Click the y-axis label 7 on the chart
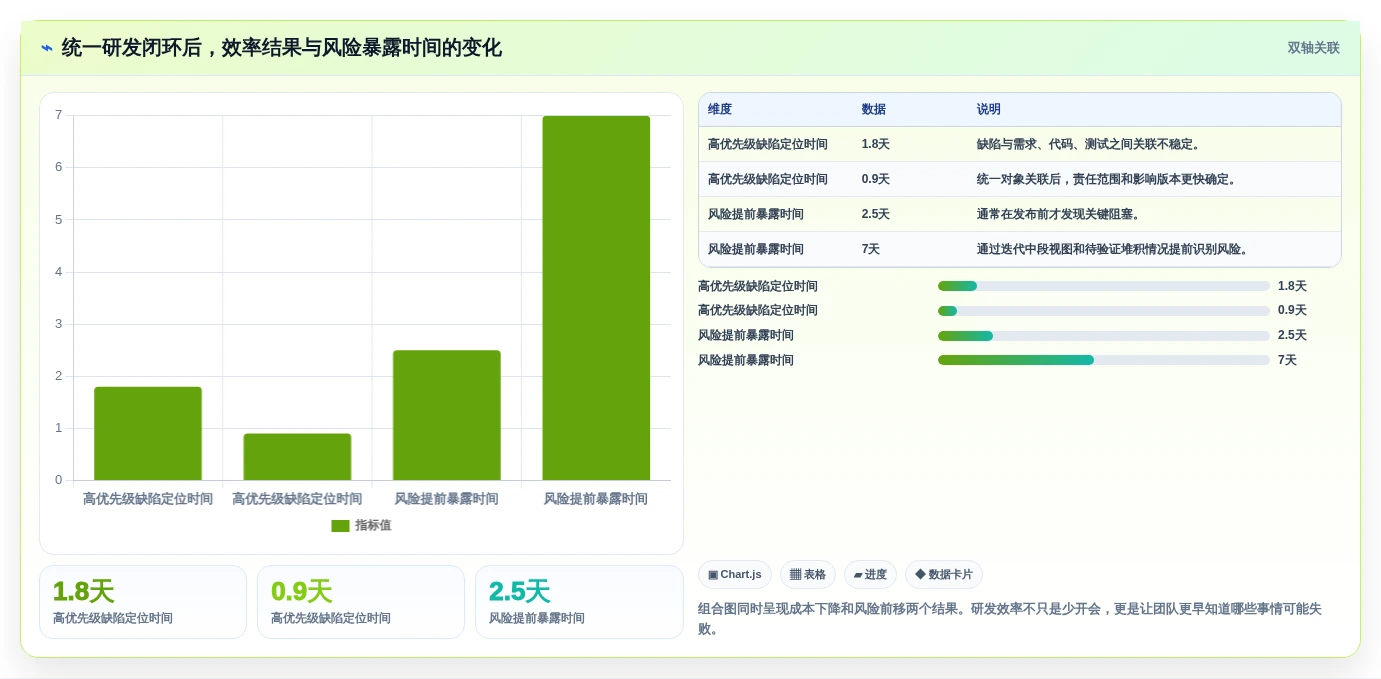 click(x=59, y=115)
